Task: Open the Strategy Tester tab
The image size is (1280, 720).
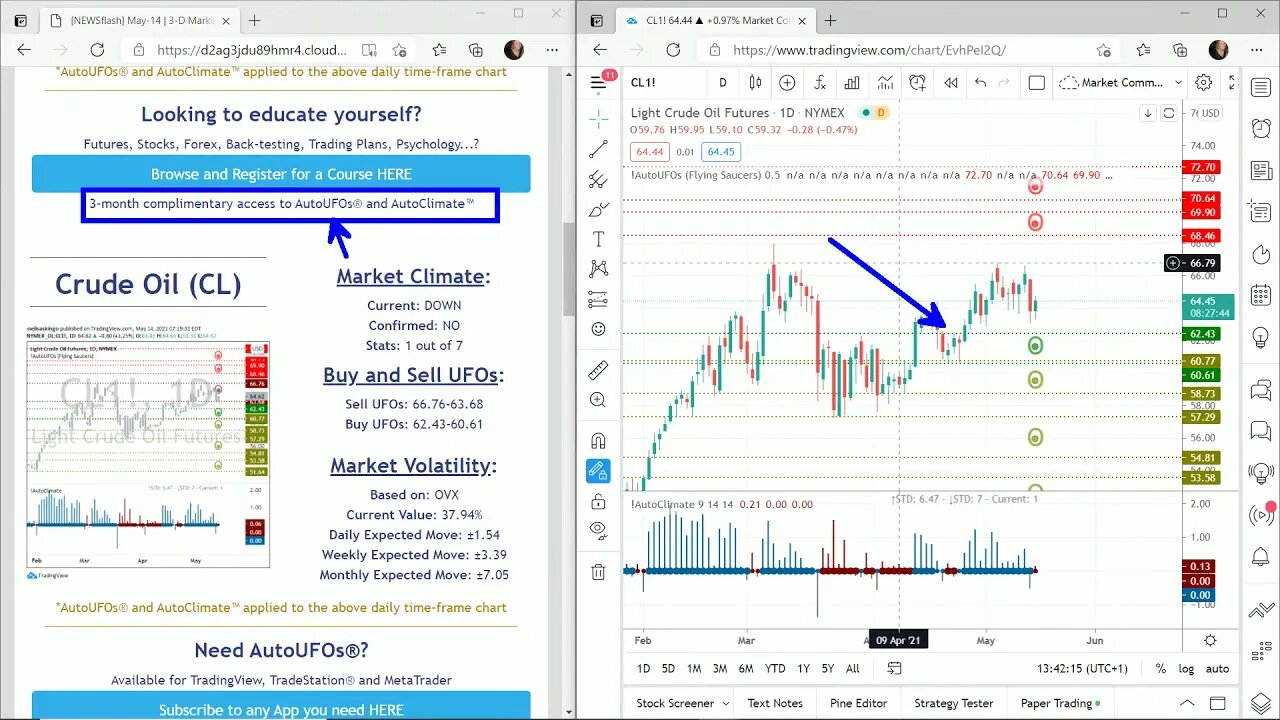Action: (954, 703)
